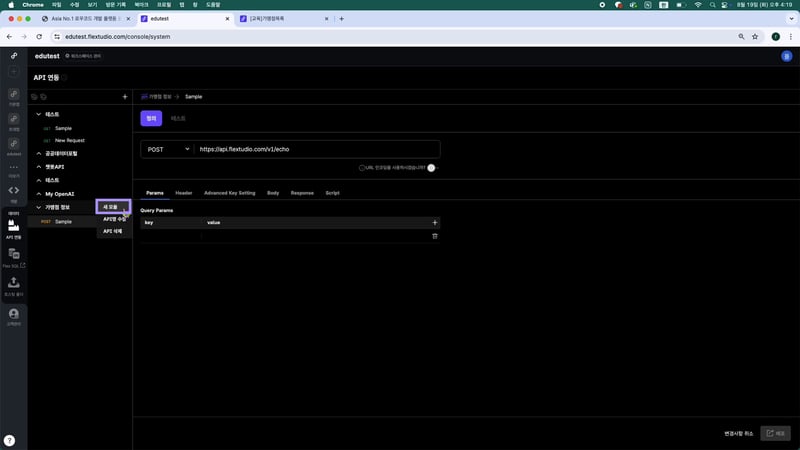Image resolution: width=800 pixels, height=450 pixels.
Task: Switch to the Body tab
Action: (x=273, y=192)
